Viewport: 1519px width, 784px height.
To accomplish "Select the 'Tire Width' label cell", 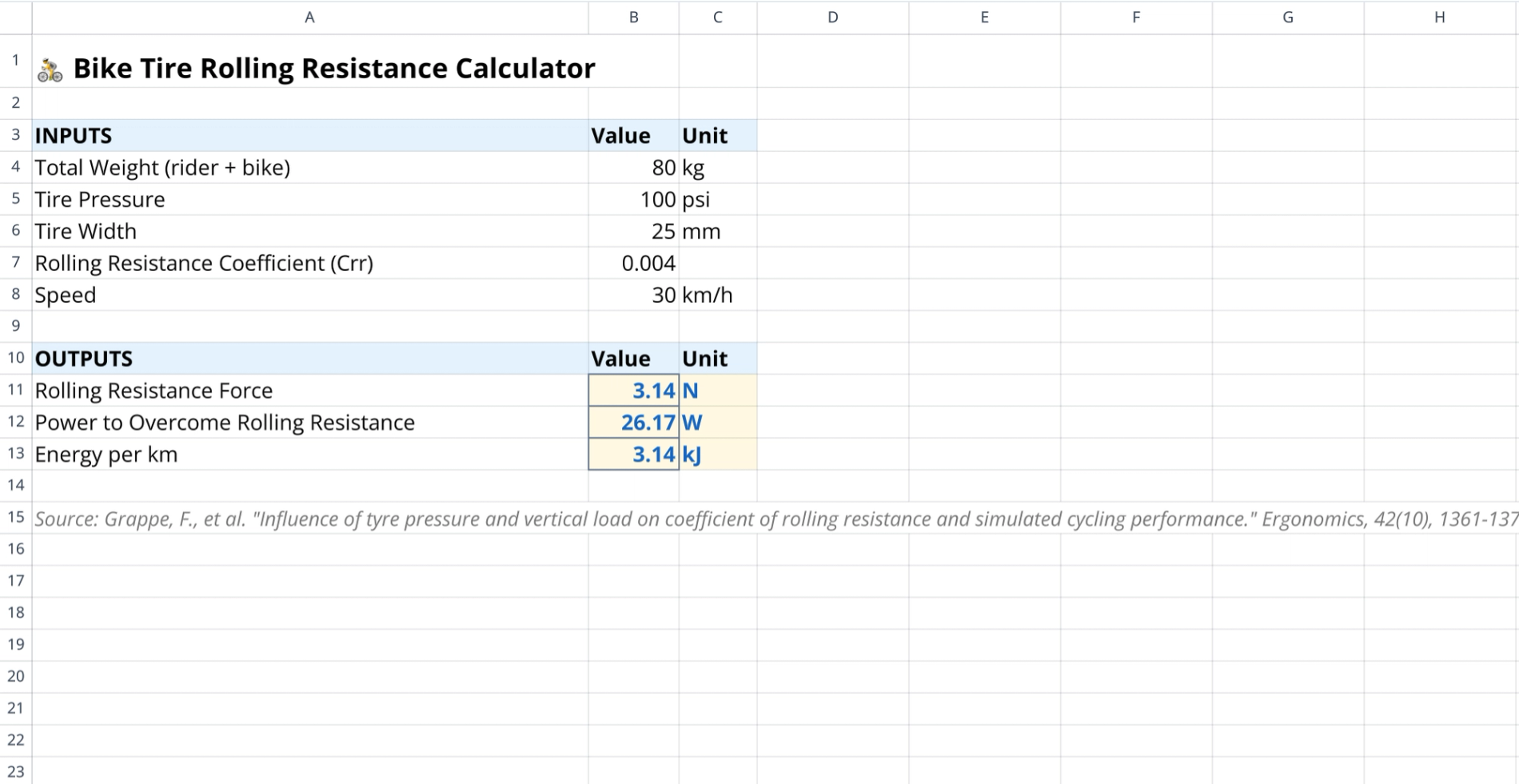I will [310, 232].
